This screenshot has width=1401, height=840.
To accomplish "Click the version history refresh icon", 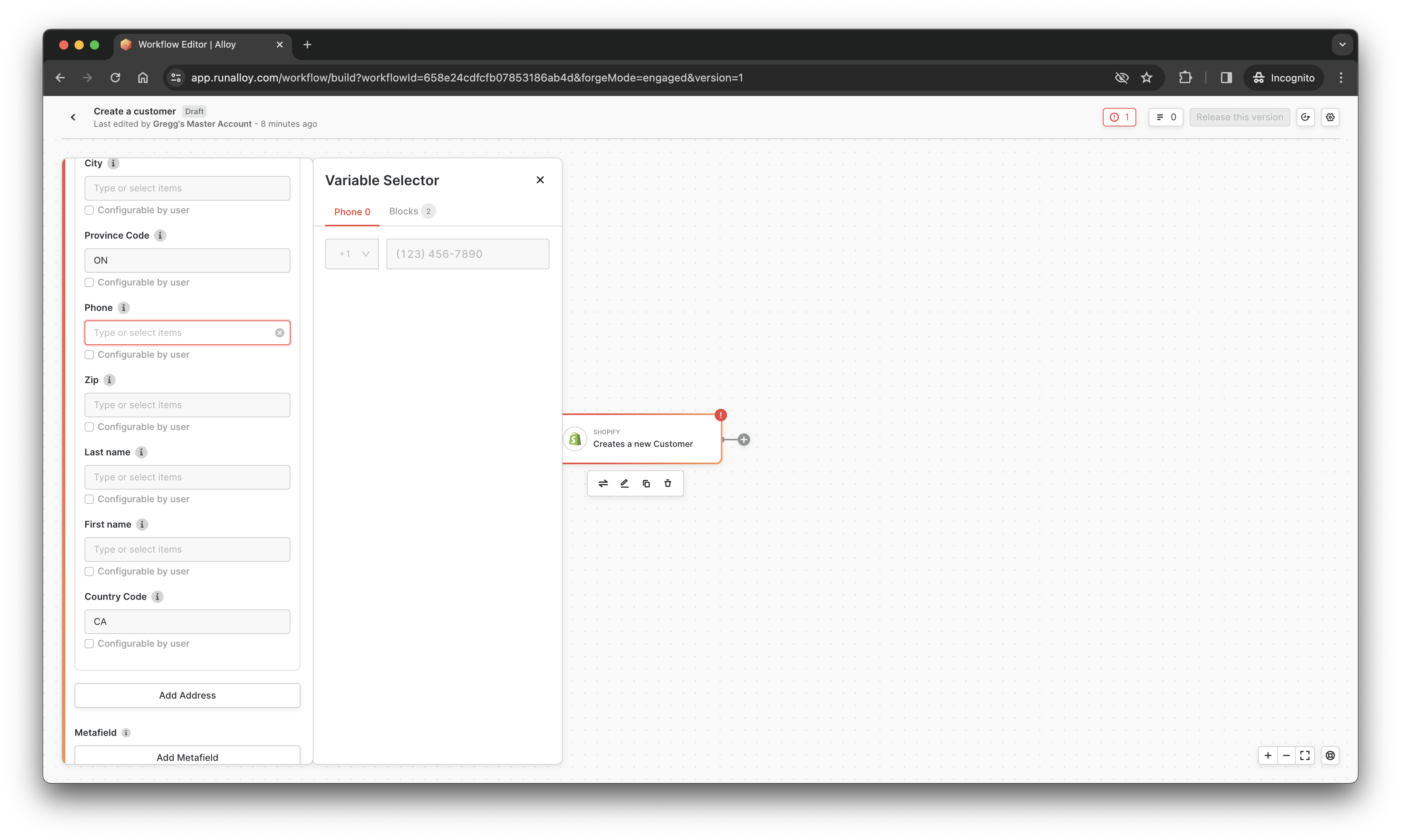I will [x=1305, y=117].
